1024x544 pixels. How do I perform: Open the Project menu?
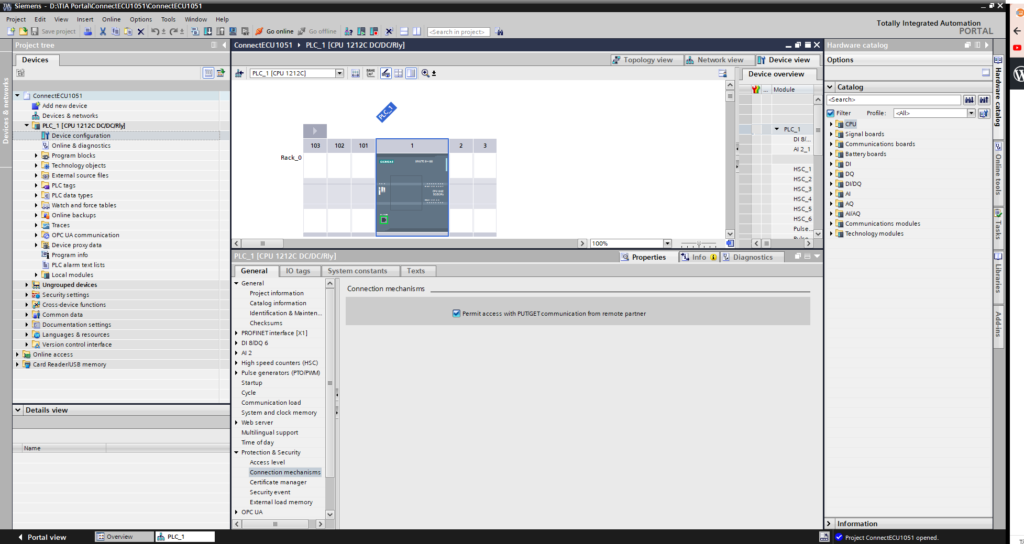(16, 20)
